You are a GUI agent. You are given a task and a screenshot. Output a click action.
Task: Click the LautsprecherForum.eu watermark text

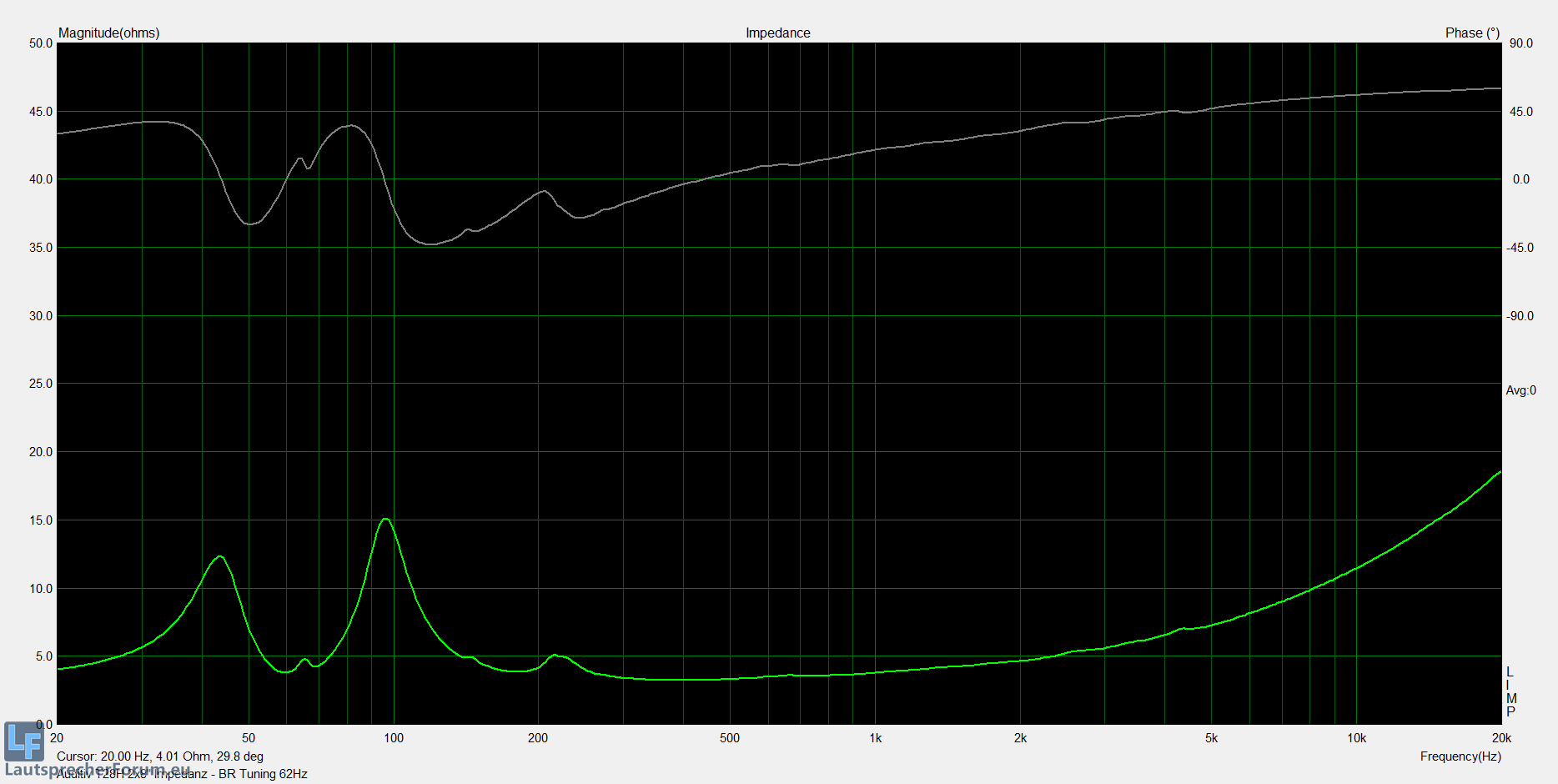[x=98, y=769]
